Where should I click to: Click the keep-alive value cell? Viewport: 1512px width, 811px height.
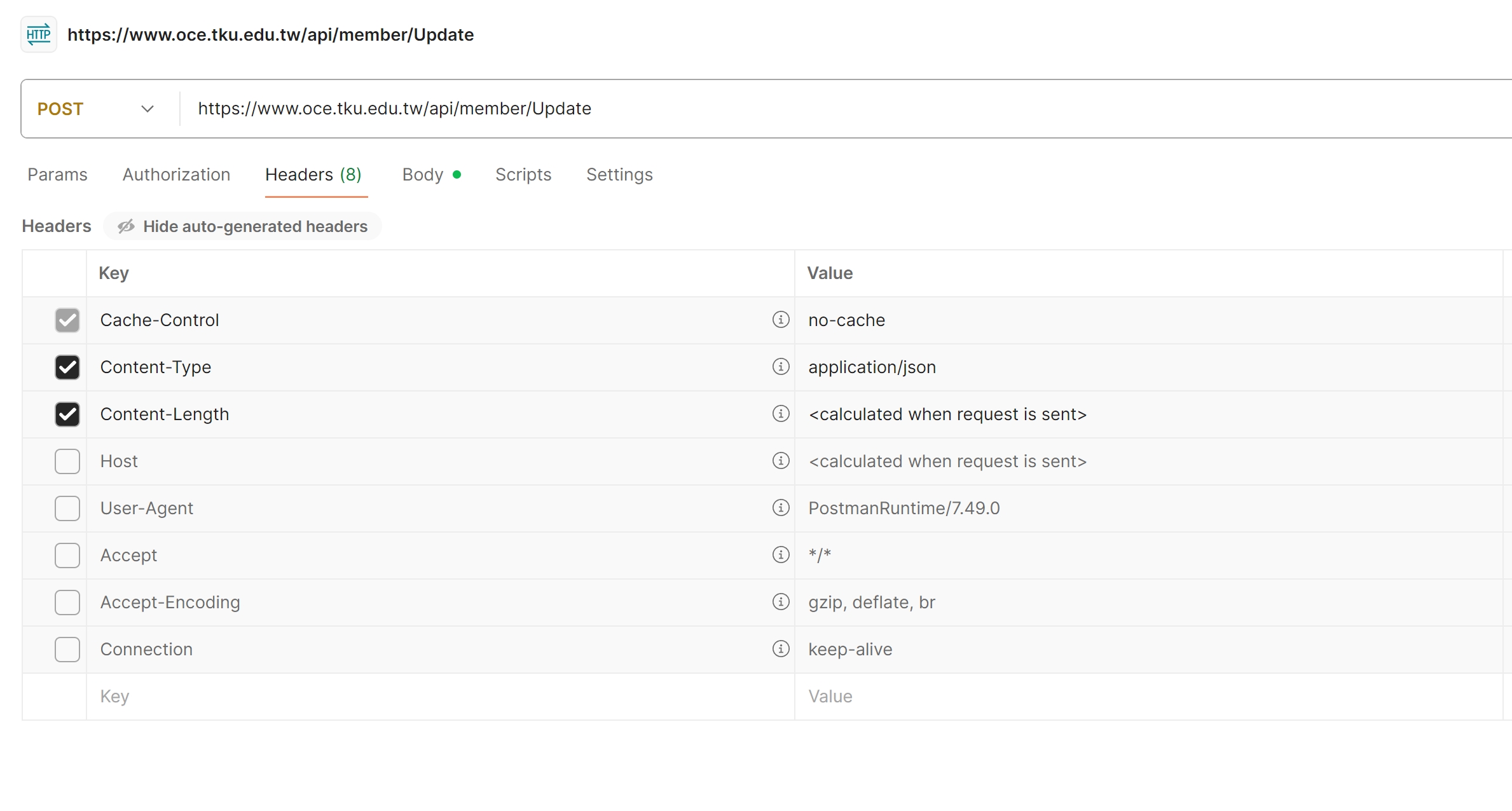[x=1148, y=650]
